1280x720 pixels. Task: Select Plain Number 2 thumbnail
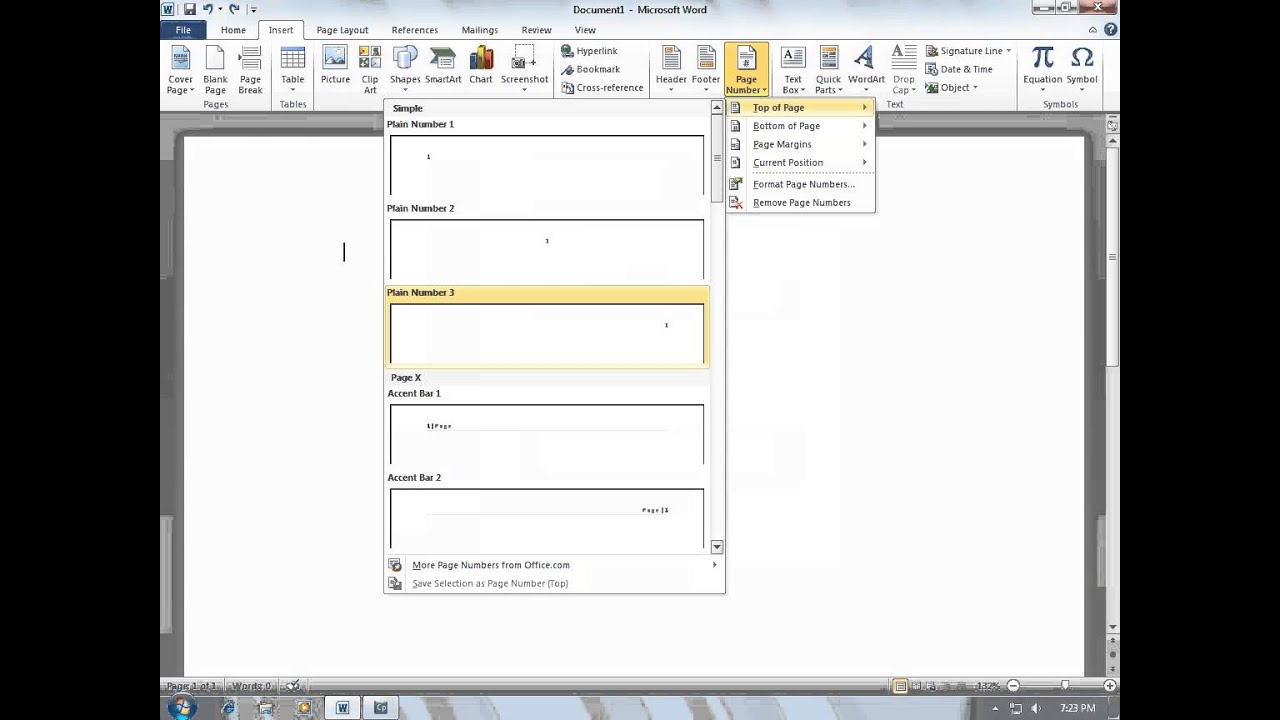pos(547,249)
